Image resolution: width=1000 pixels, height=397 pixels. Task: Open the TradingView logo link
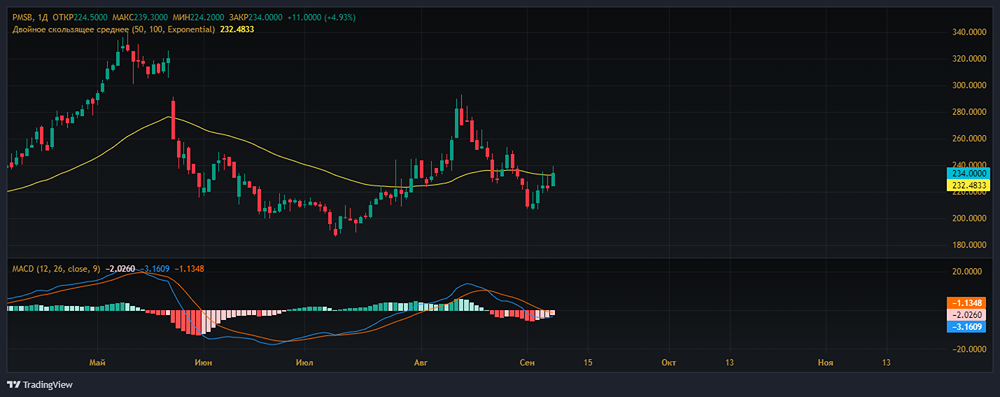tap(40, 385)
